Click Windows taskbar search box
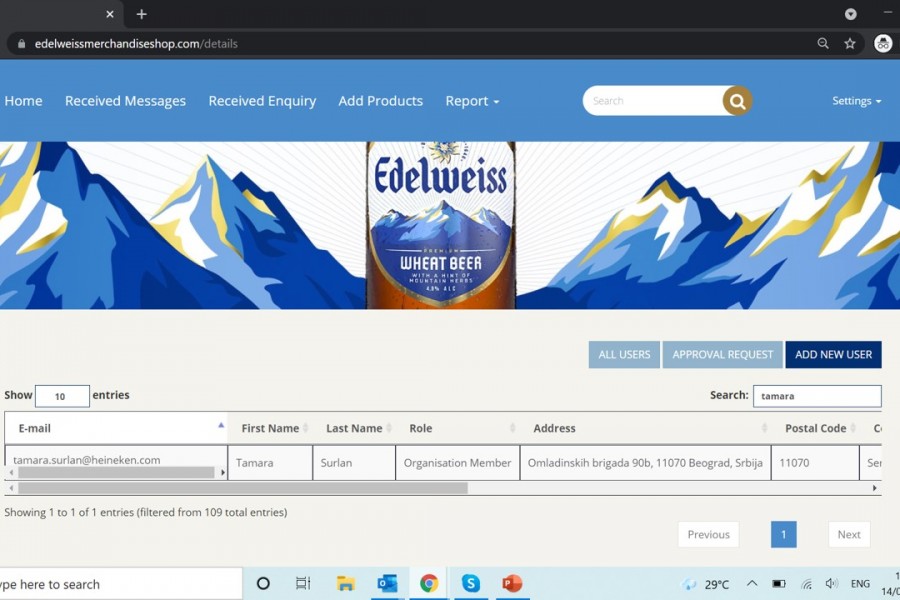The image size is (900, 600). [x=119, y=584]
